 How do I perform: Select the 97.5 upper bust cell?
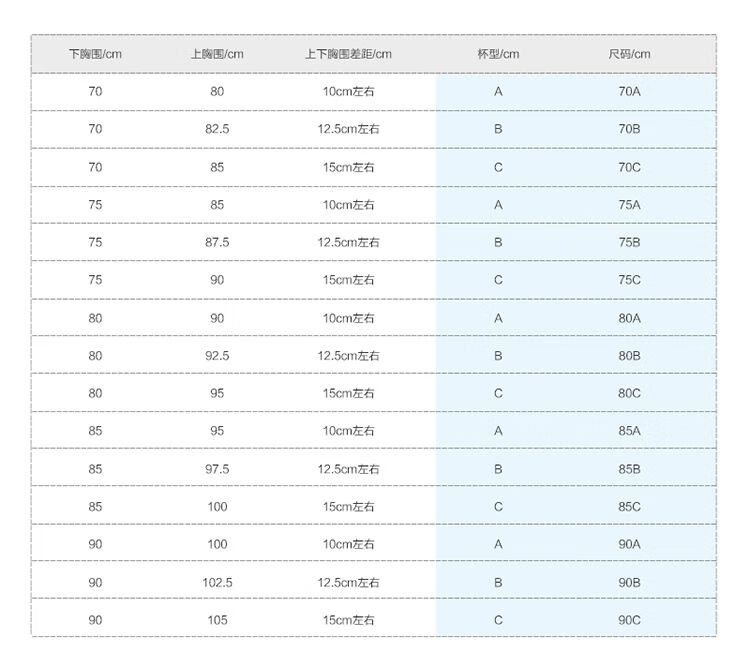click(217, 469)
